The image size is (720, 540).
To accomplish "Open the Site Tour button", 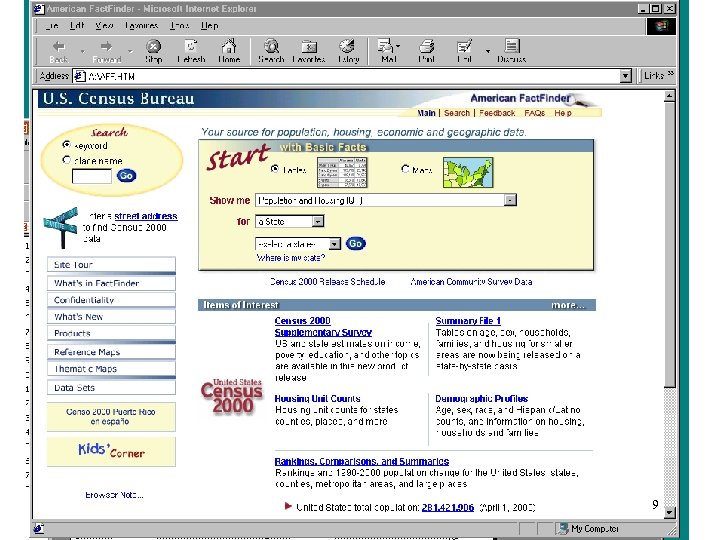I will 111,265.
